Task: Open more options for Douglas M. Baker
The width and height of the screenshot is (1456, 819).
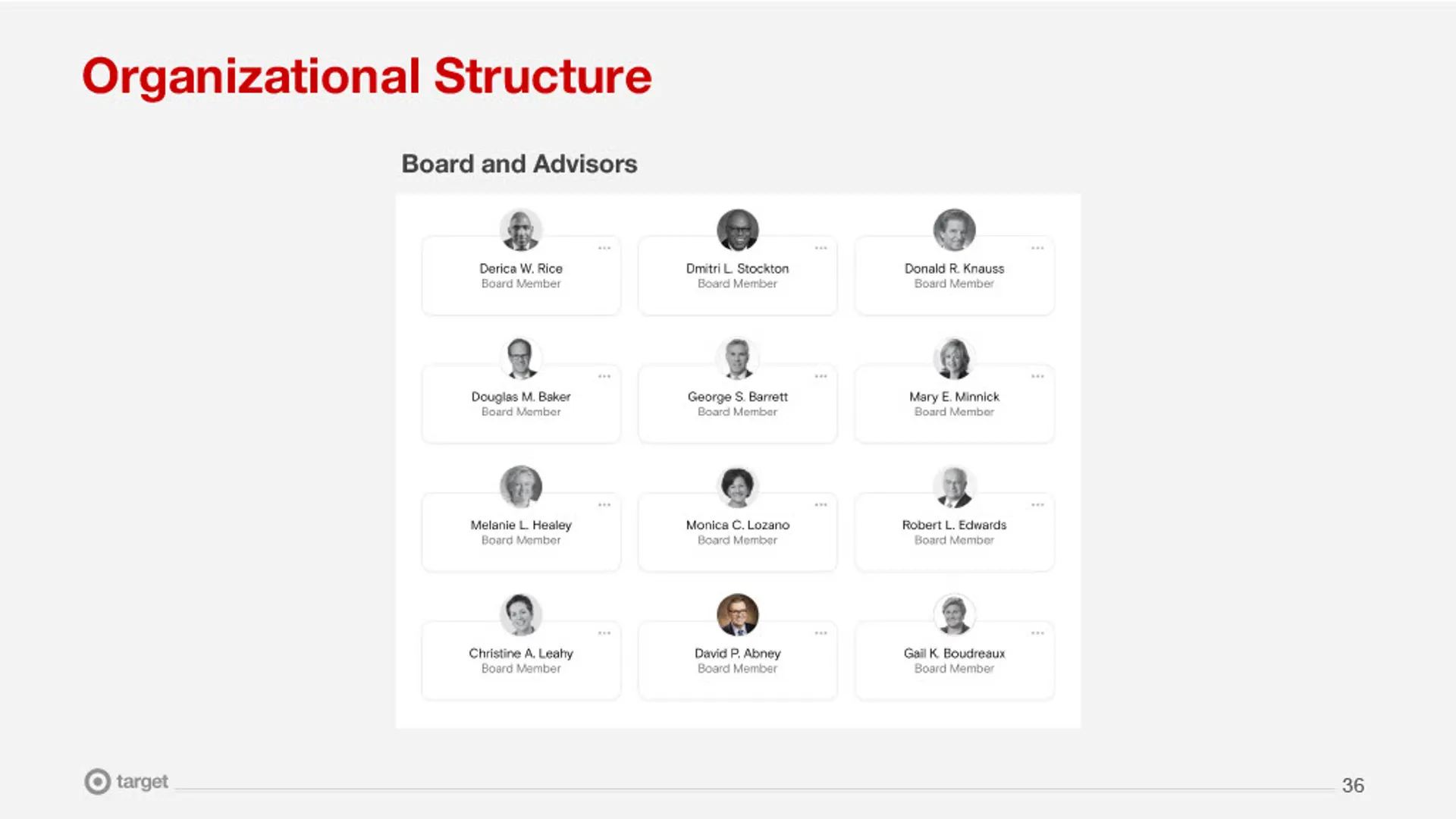Action: click(x=604, y=376)
